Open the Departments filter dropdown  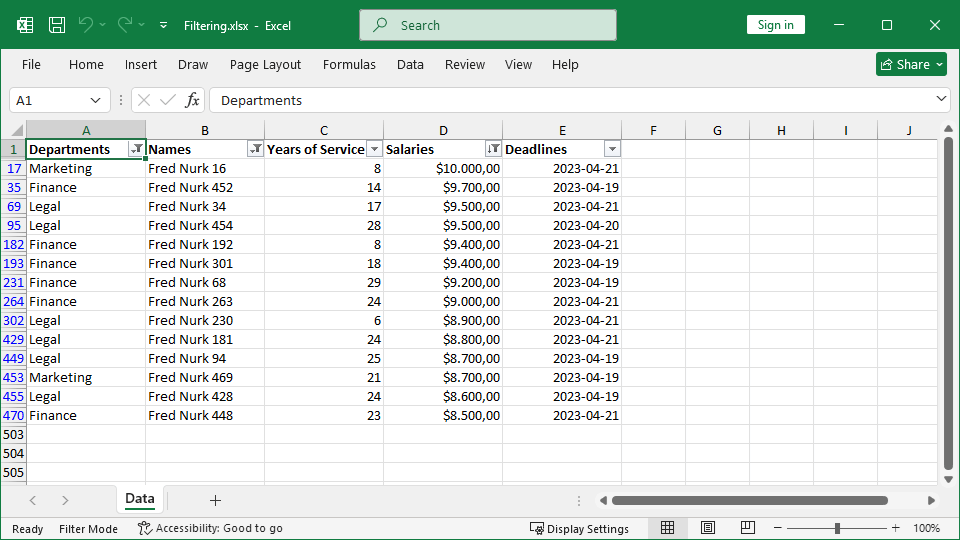[137, 149]
